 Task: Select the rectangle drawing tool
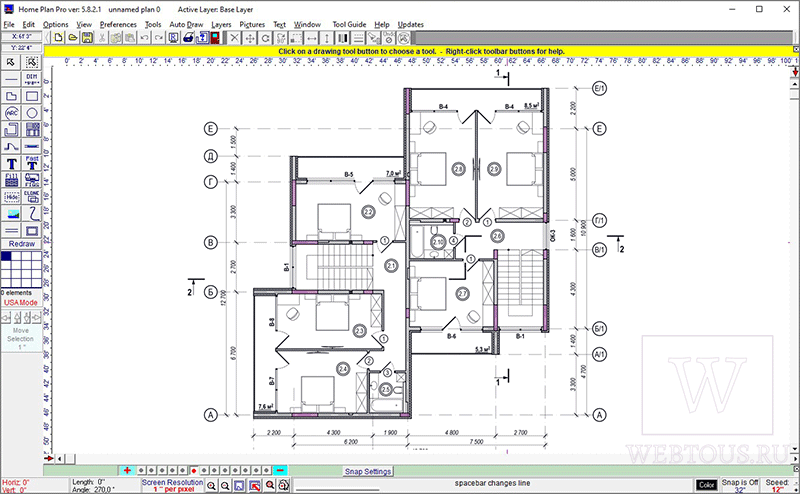(32, 96)
